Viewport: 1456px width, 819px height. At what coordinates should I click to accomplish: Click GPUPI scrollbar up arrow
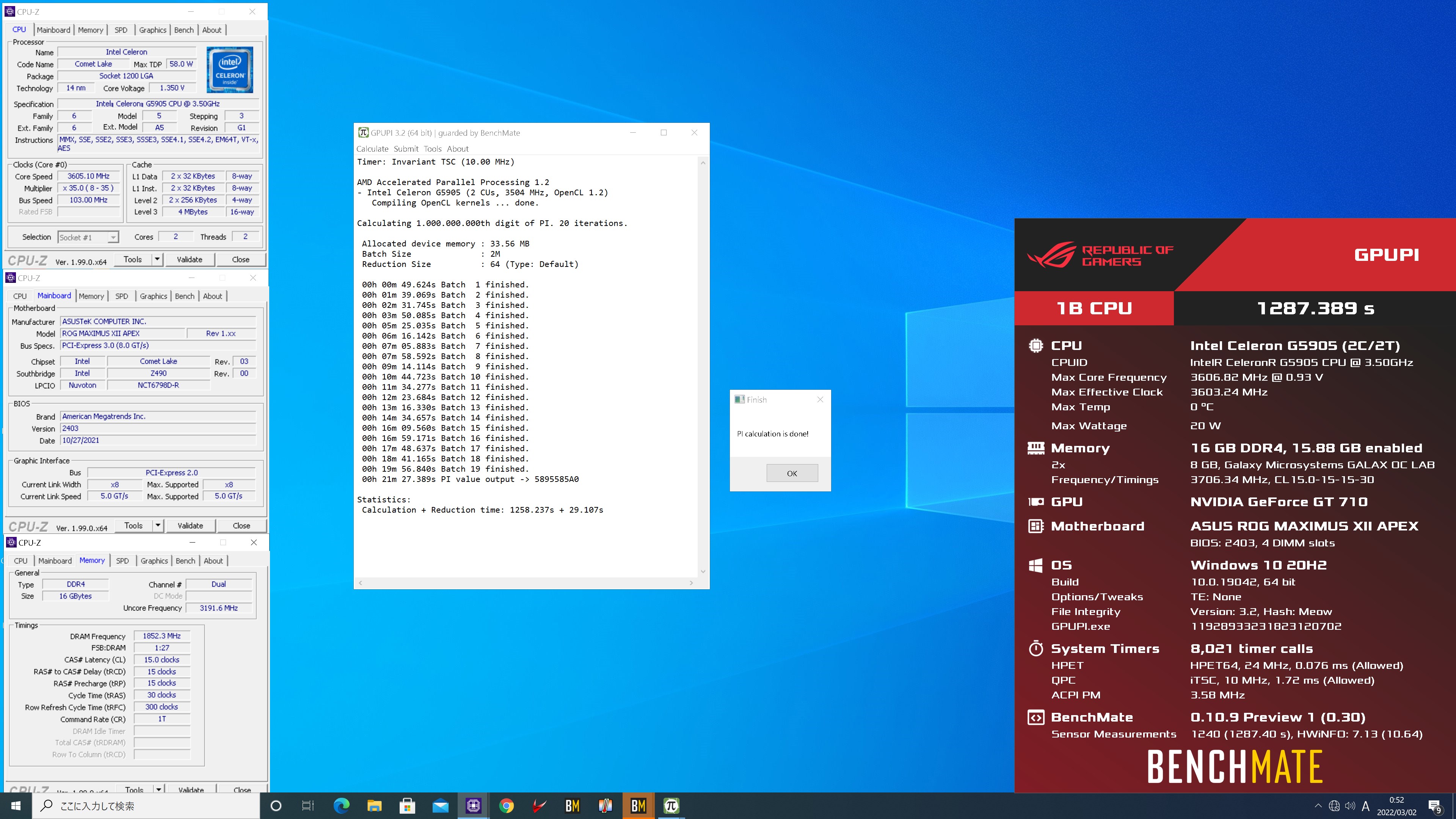tap(703, 163)
